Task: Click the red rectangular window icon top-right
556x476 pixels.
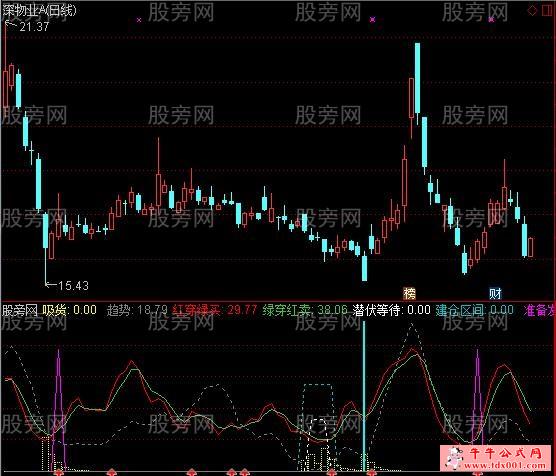Action: point(547,11)
